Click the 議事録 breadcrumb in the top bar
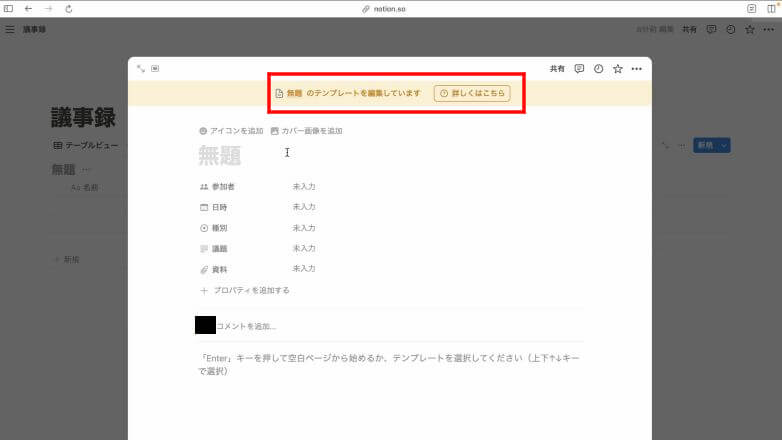The width and height of the screenshot is (782, 440). pos(34,29)
